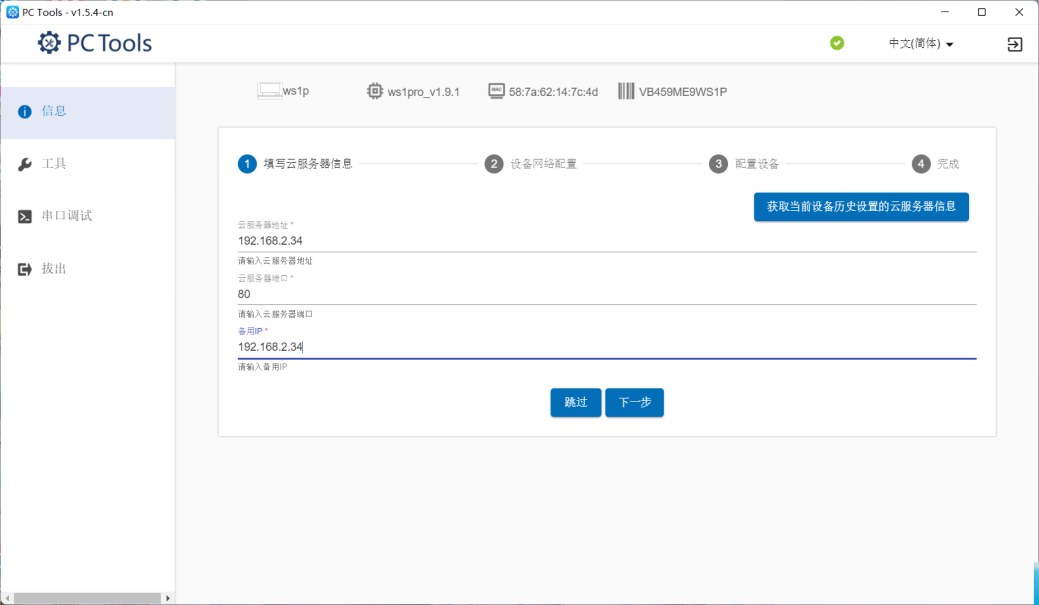Click the PC Tools app icon in title bar
Viewport: 1039px width, 605px height.
12,12
